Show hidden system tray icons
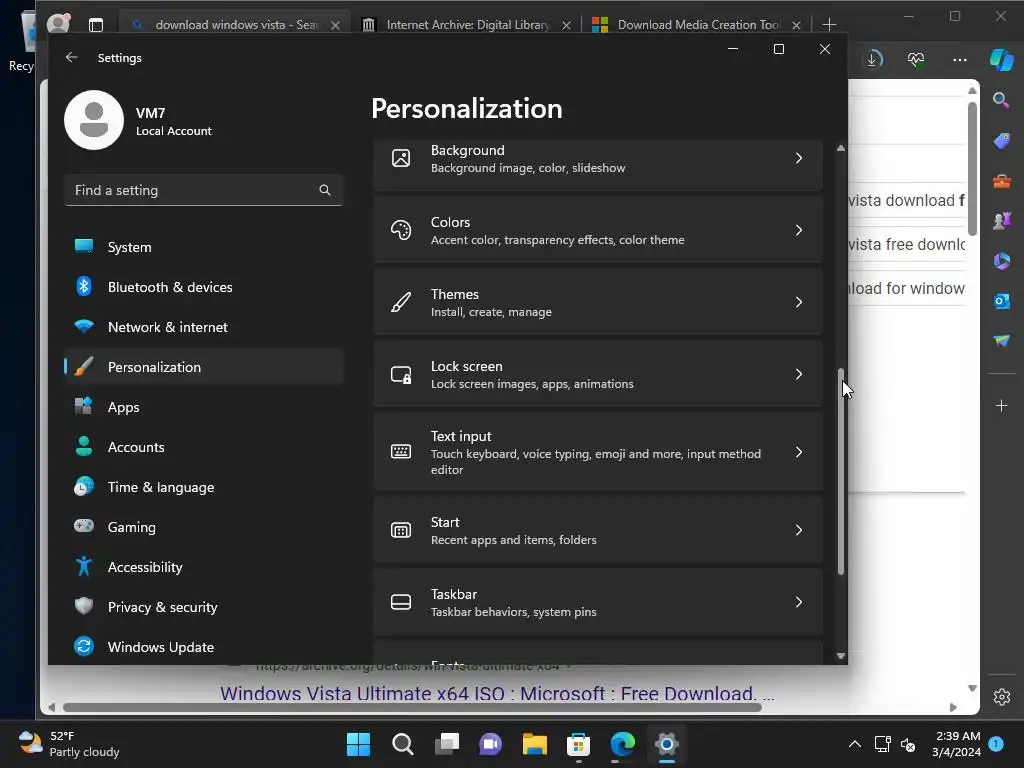Image resolution: width=1024 pixels, height=768 pixels. click(x=854, y=744)
